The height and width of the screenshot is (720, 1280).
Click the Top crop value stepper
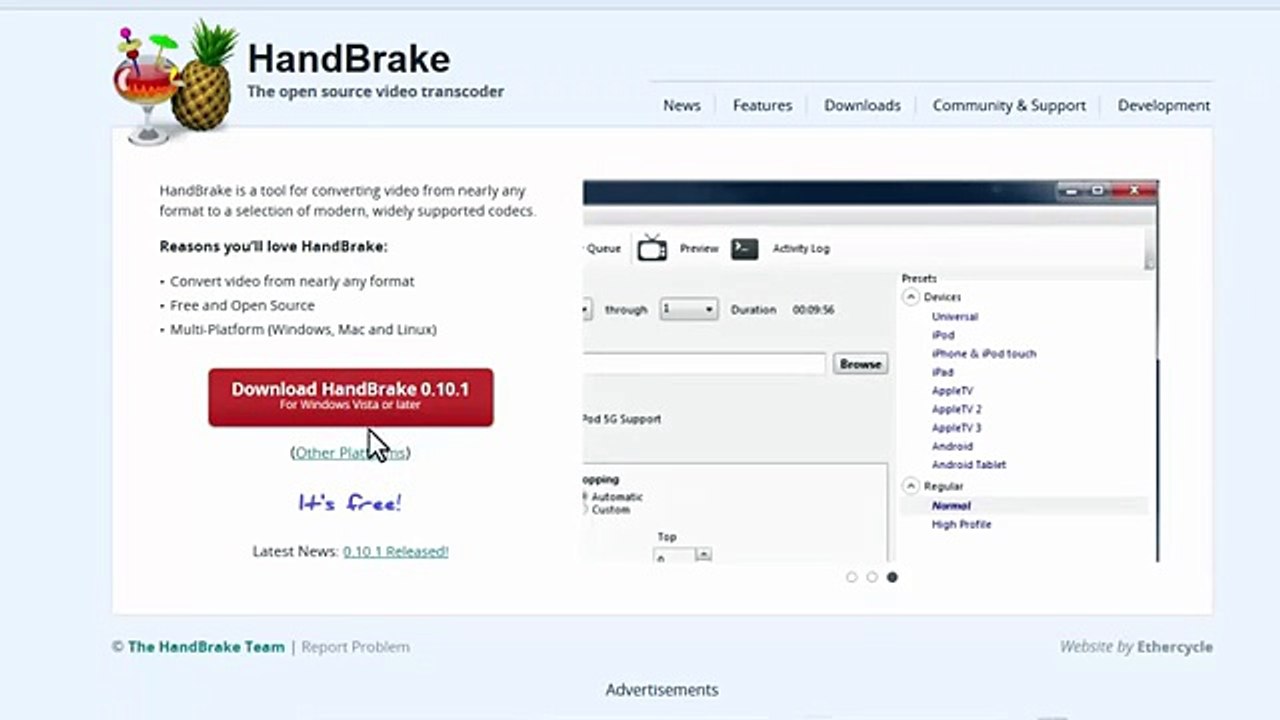(x=704, y=555)
